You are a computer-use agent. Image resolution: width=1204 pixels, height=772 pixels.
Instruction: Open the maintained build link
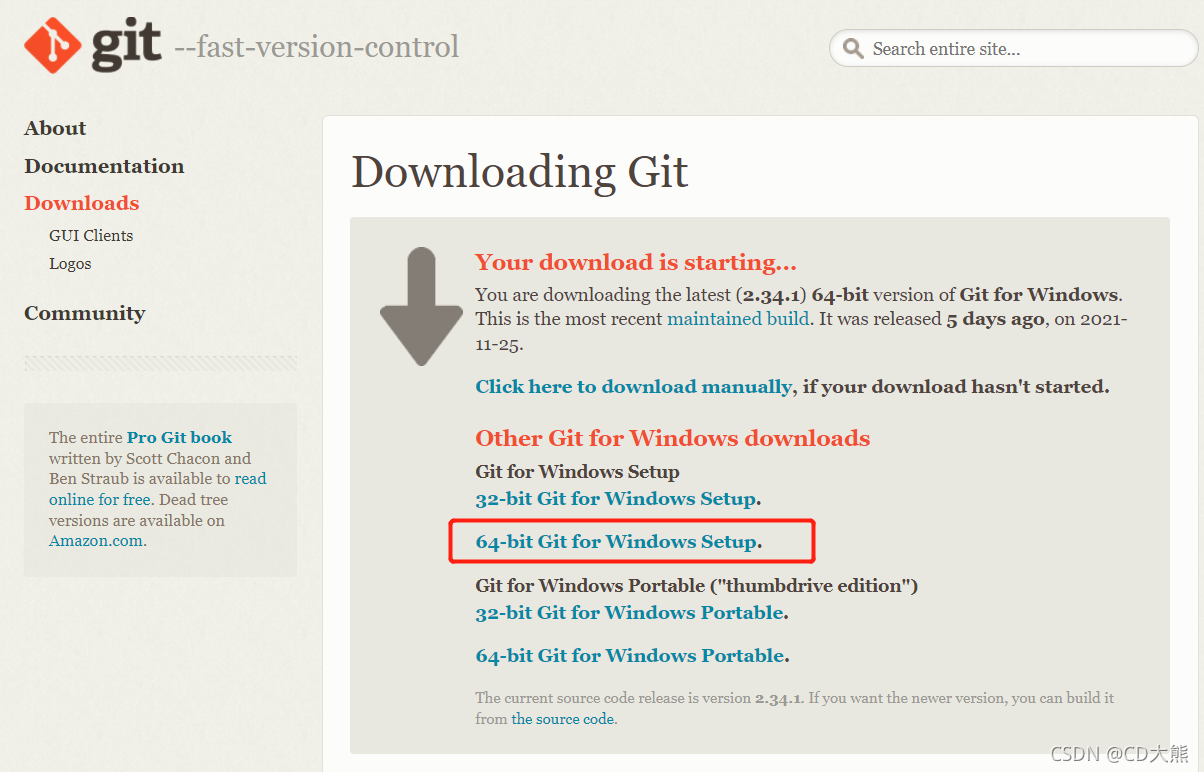738,319
